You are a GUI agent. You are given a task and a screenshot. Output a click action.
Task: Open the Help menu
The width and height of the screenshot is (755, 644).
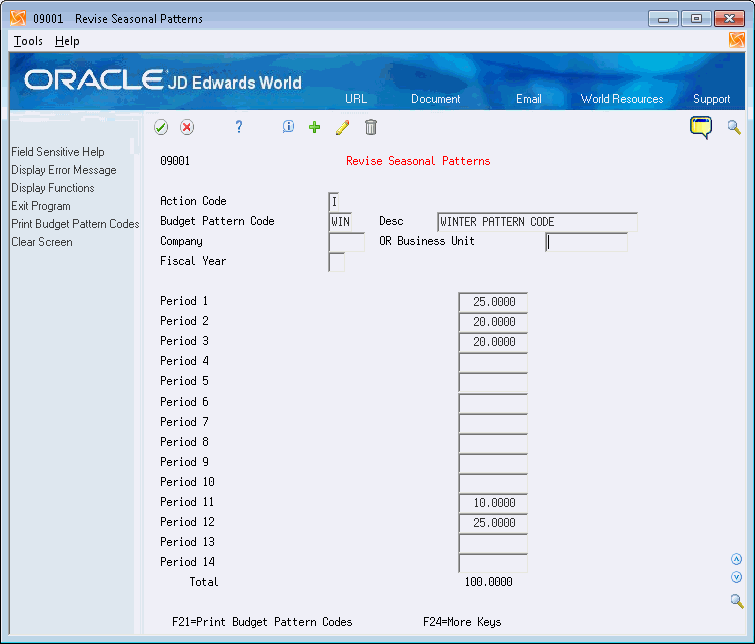pos(67,41)
